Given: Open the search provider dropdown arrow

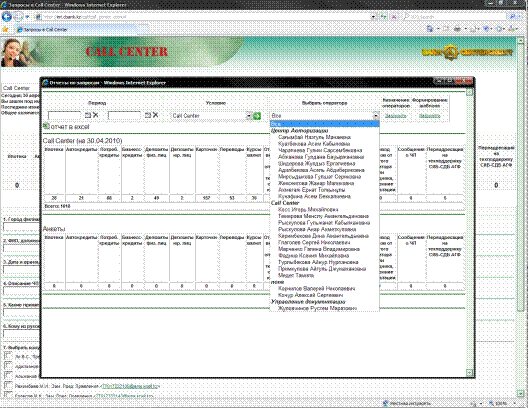Looking at the screenshot, I should click(520, 17).
